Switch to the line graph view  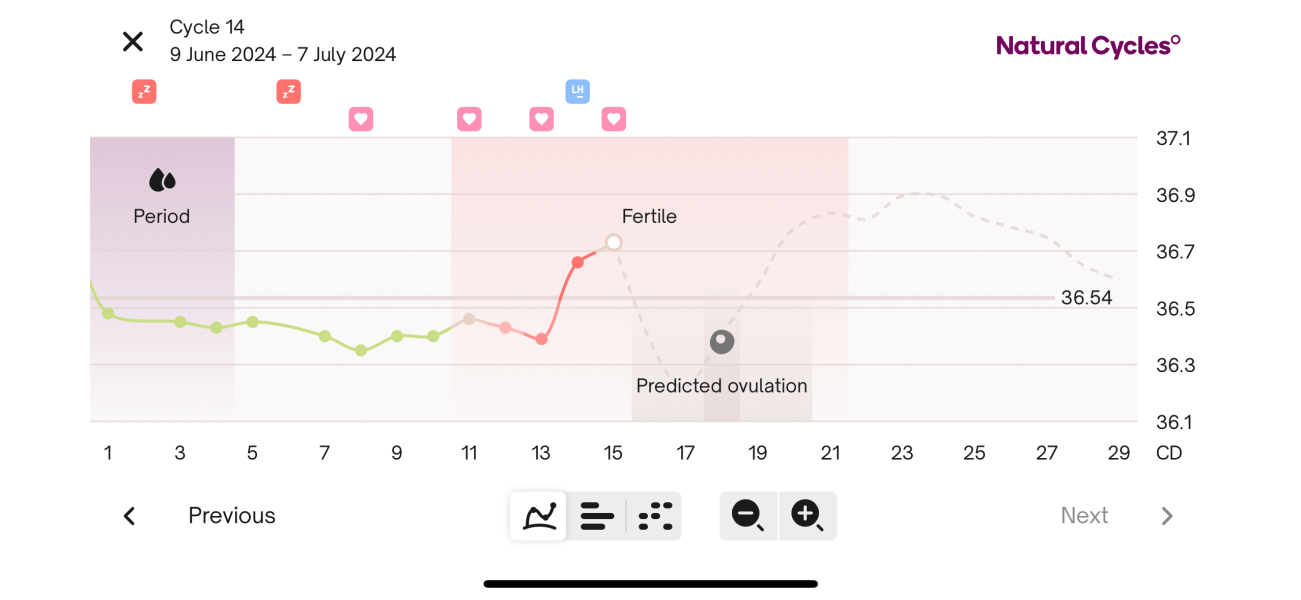click(539, 516)
